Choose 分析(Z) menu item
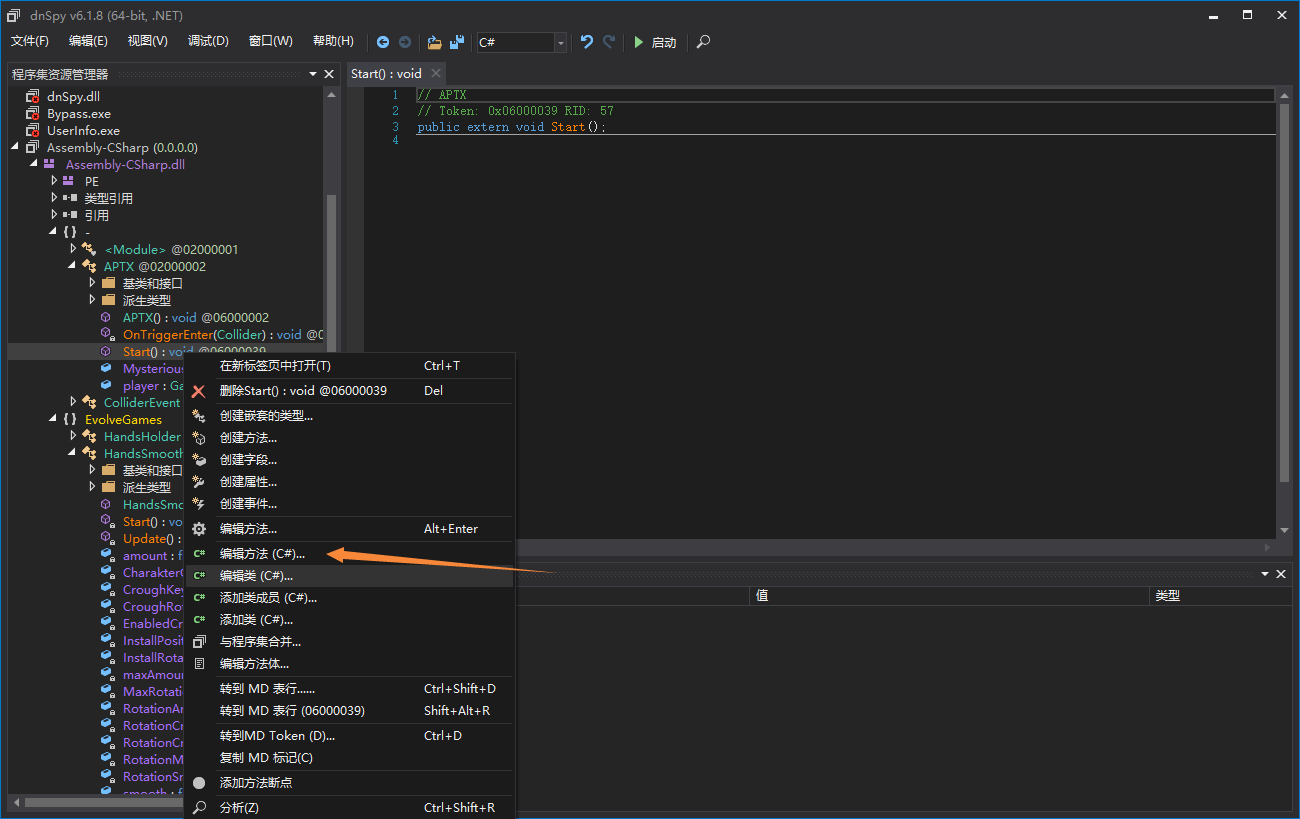The image size is (1300, 819). click(351, 808)
